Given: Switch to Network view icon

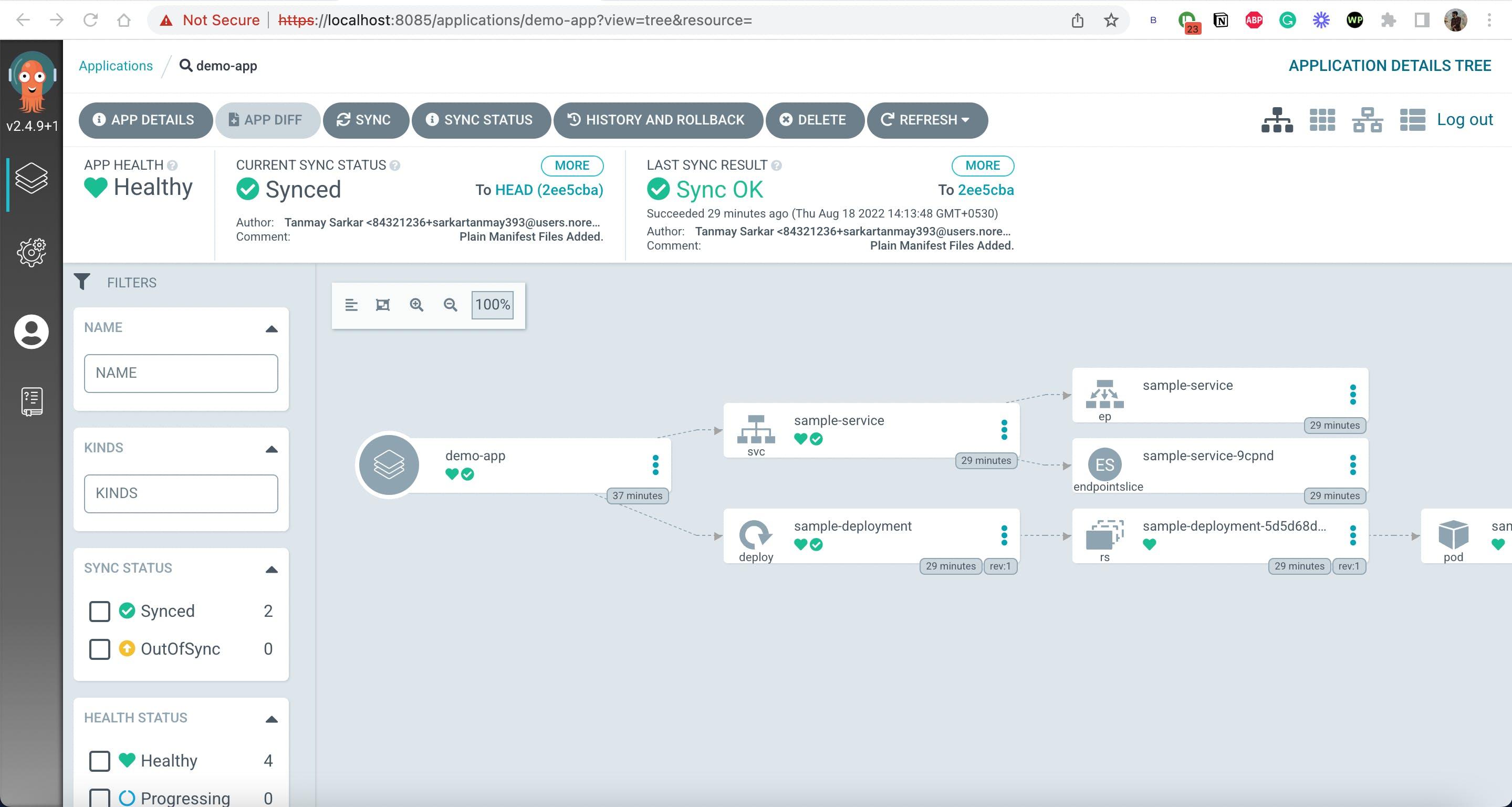Looking at the screenshot, I should (1367, 120).
